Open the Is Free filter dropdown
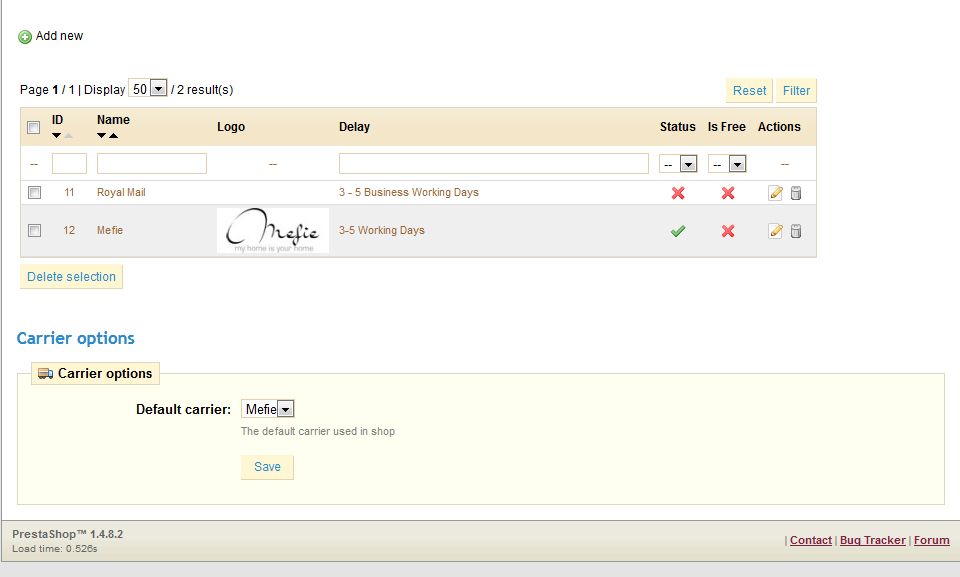The width and height of the screenshot is (960, 577). (x=727, y=164)
